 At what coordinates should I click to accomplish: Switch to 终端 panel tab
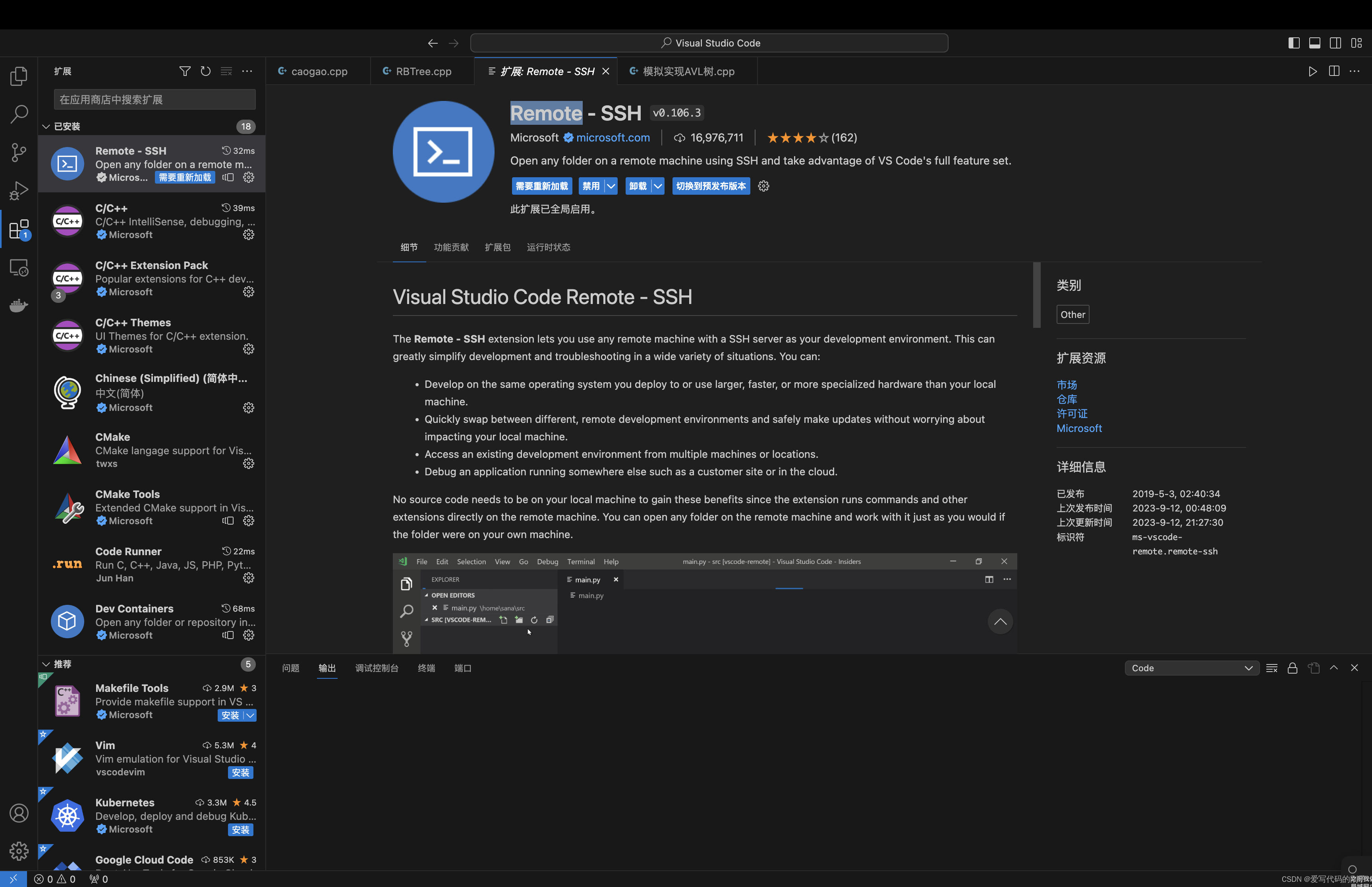click(426, 668)
